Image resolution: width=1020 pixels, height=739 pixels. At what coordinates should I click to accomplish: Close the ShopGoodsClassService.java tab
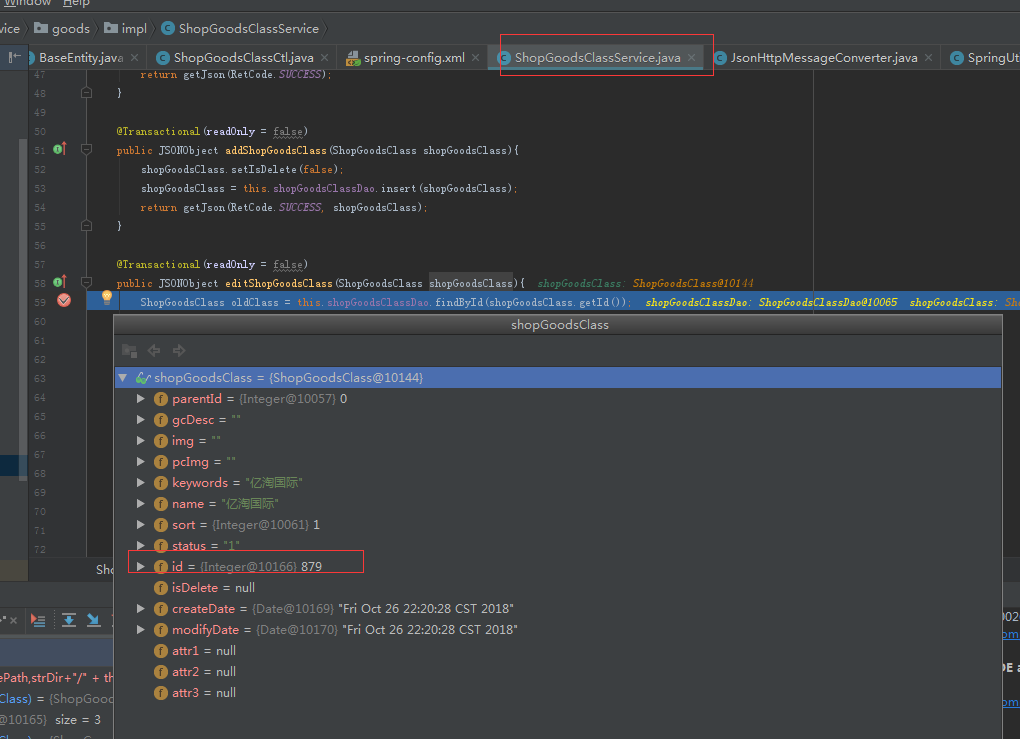point(691,57)
